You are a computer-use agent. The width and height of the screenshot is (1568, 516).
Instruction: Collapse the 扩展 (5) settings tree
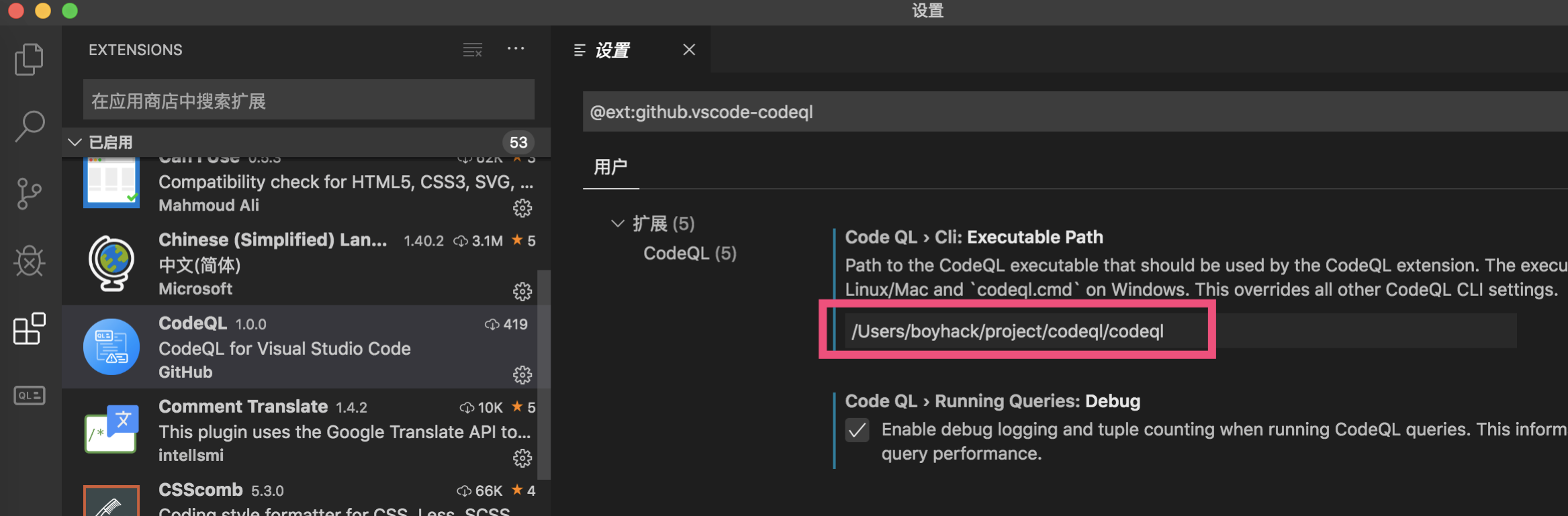(618, 223)
